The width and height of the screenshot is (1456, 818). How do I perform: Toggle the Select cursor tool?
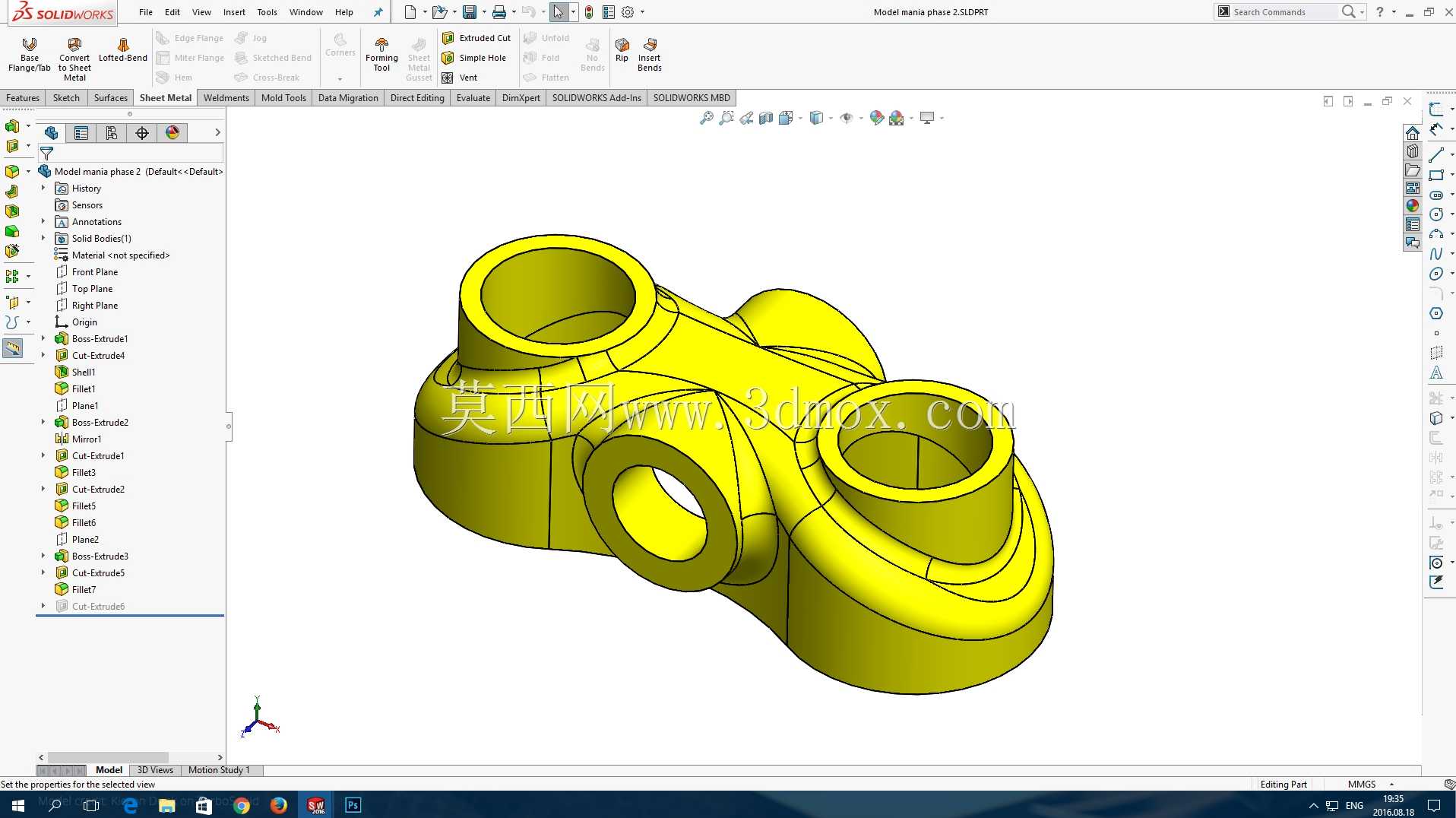click(x=559, y=12)
